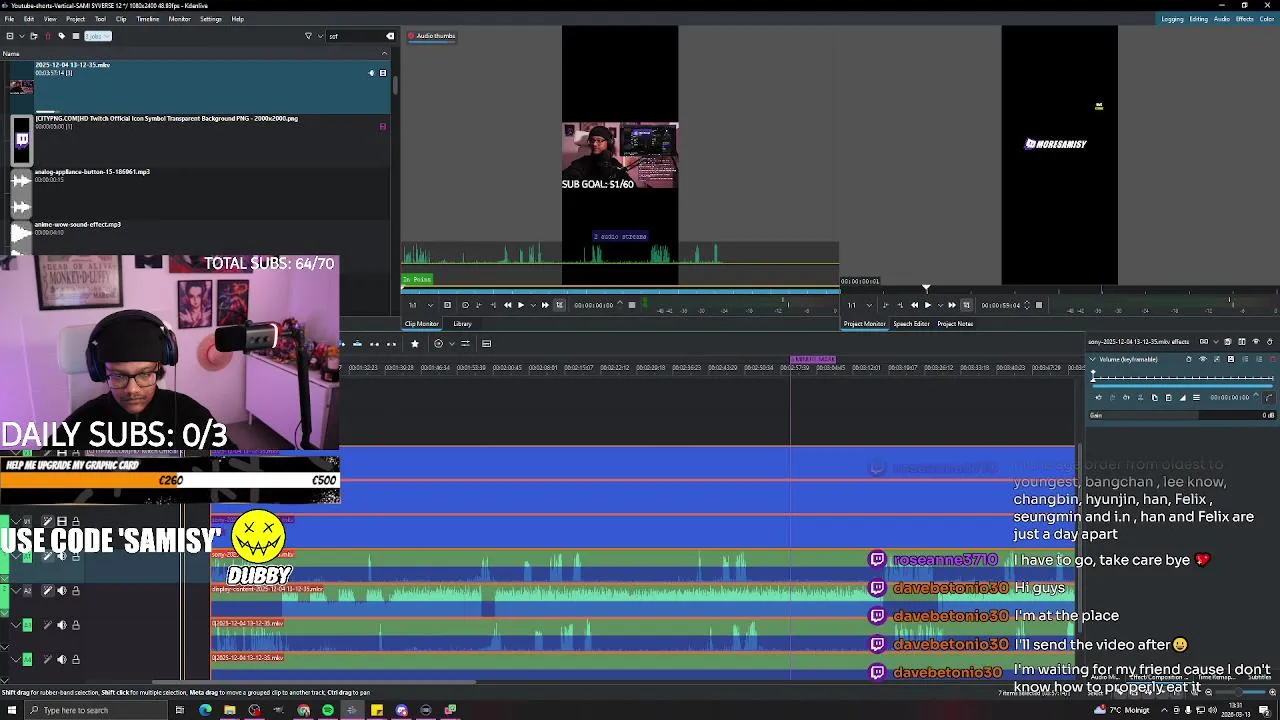Click the purple guide marker on timeline ruler

813,359
